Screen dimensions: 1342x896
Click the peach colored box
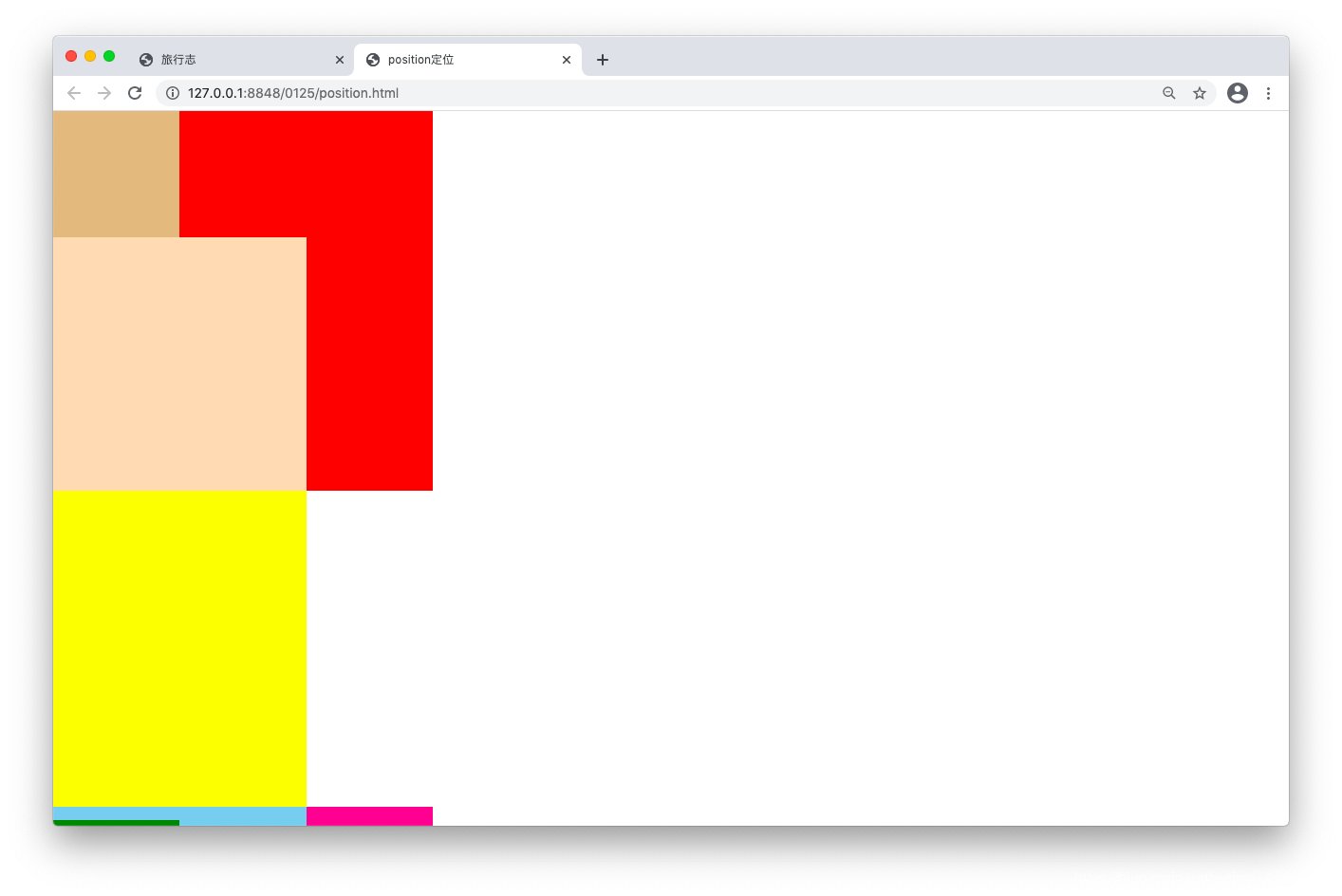pos(179,364)
